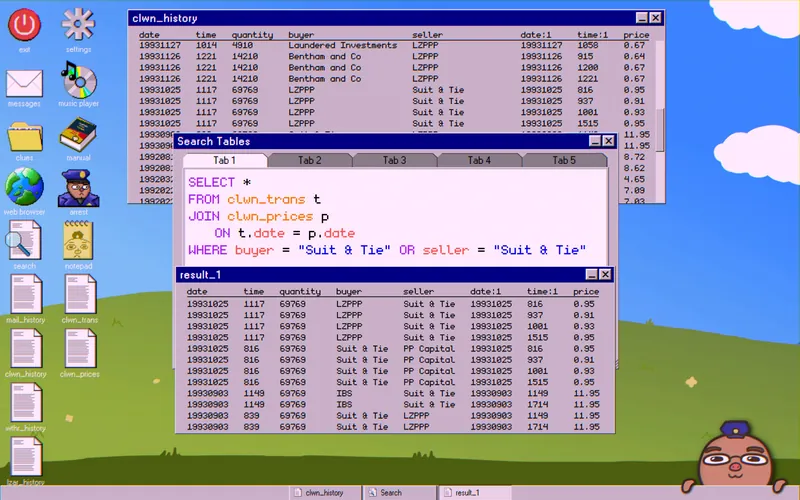This screenshot has height=500, width=800.
Task: Open the lzer_history file icon
Action: tap(26, 457)
